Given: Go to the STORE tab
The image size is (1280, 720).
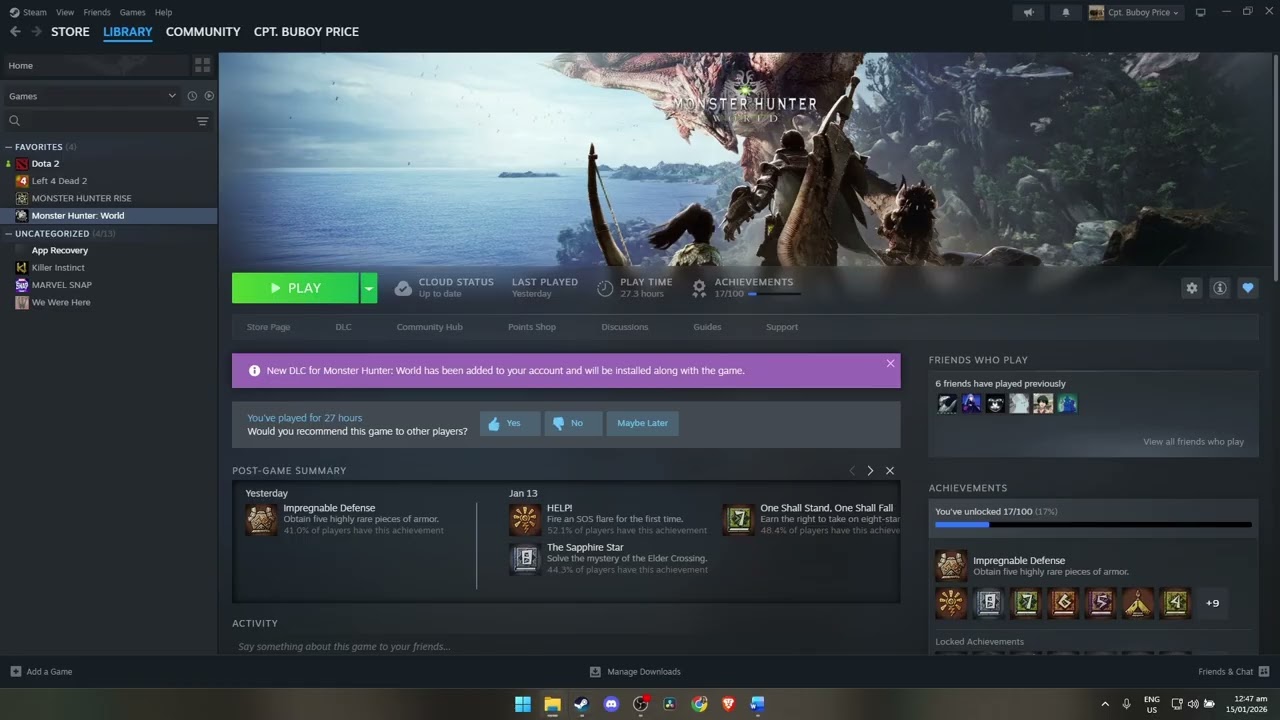Looking at the screenshot, I should [70, 32].
